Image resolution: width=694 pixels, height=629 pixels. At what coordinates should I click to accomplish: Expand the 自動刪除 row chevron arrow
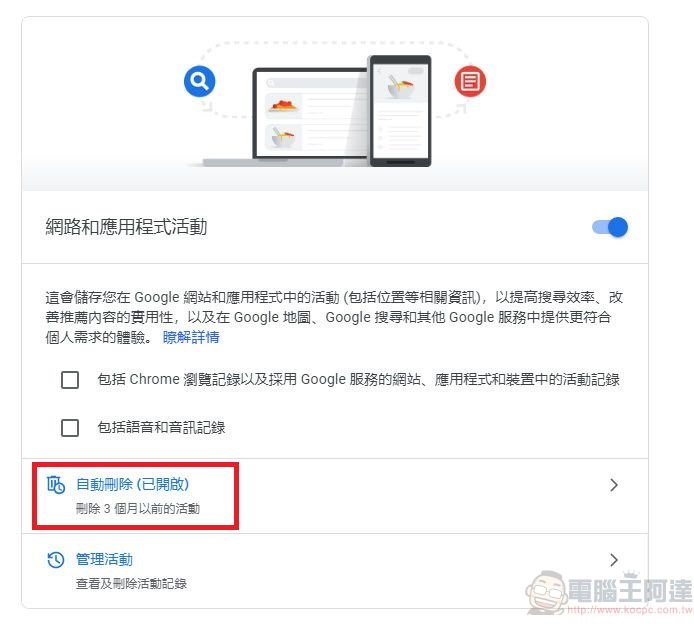613,485
